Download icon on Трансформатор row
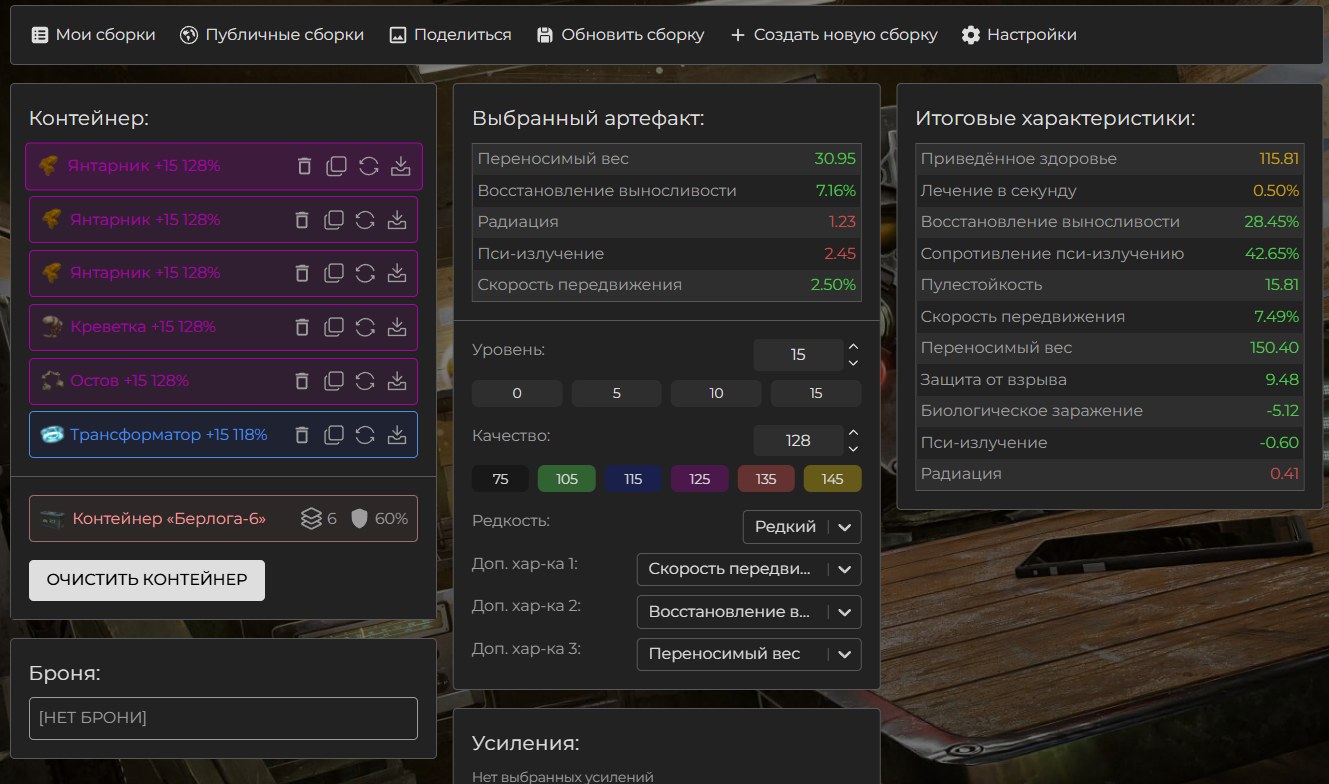 point(397,434)
